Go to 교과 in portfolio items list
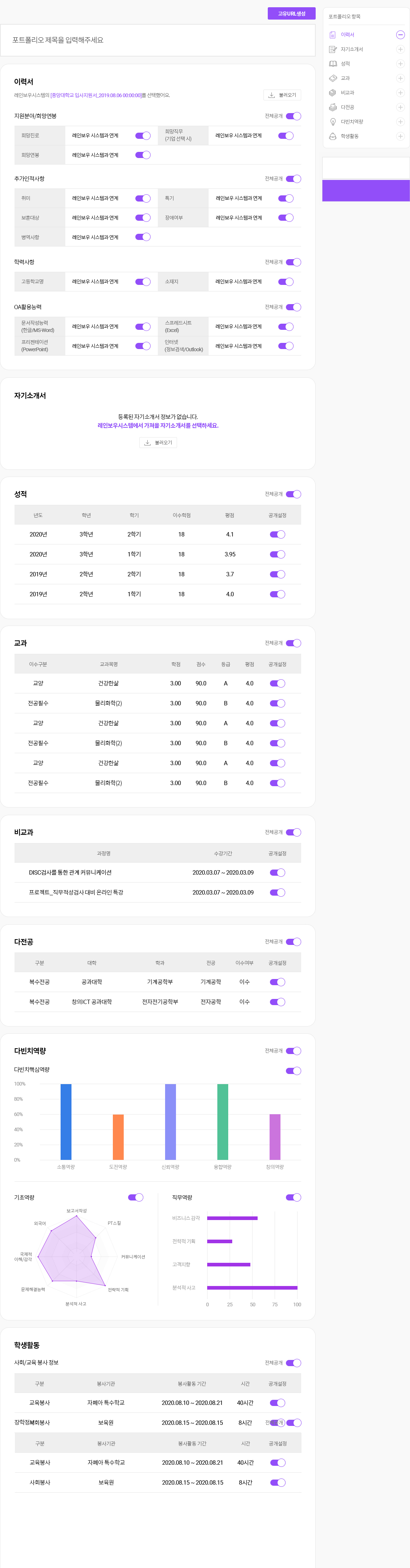The height and width of the screenshot is (1568, 410). click(345, 79)
